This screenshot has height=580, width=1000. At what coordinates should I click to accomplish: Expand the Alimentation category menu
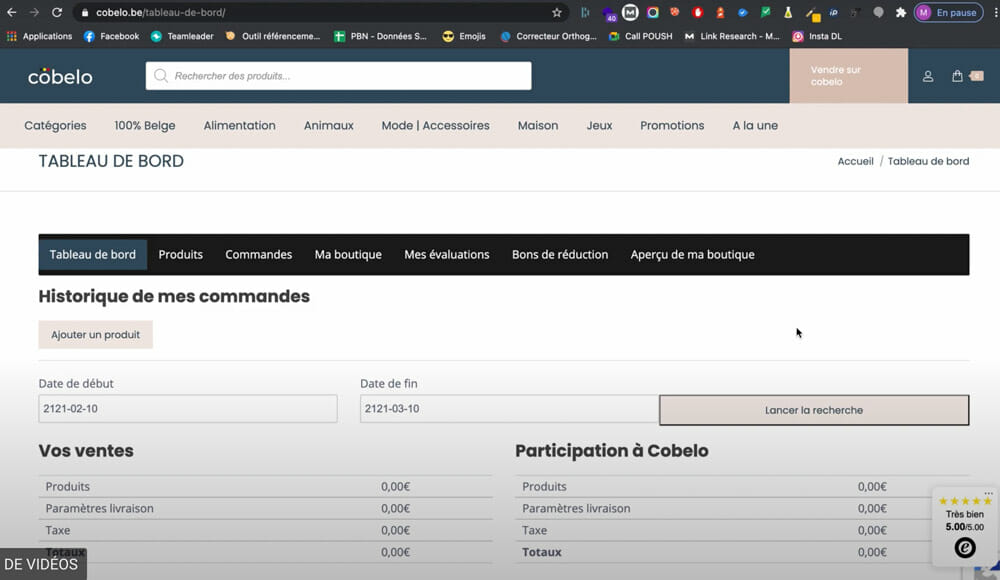coord(239,126)
